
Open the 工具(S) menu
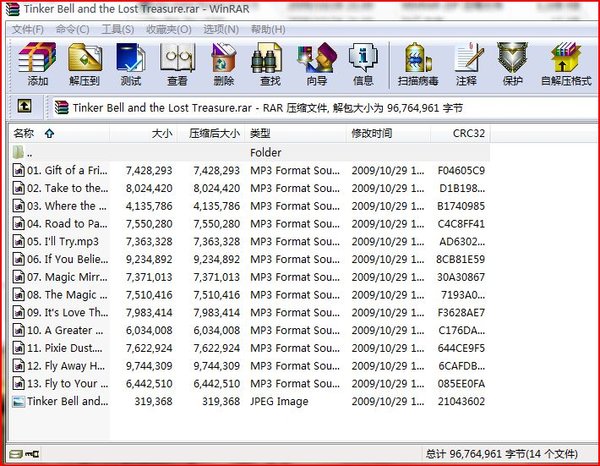click(x=117, y=29)
